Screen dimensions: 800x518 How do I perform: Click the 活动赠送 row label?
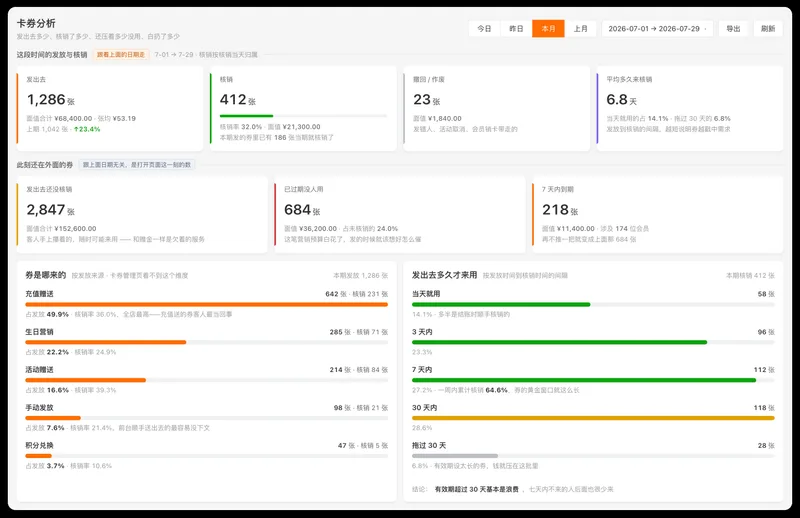pos(39,369)
